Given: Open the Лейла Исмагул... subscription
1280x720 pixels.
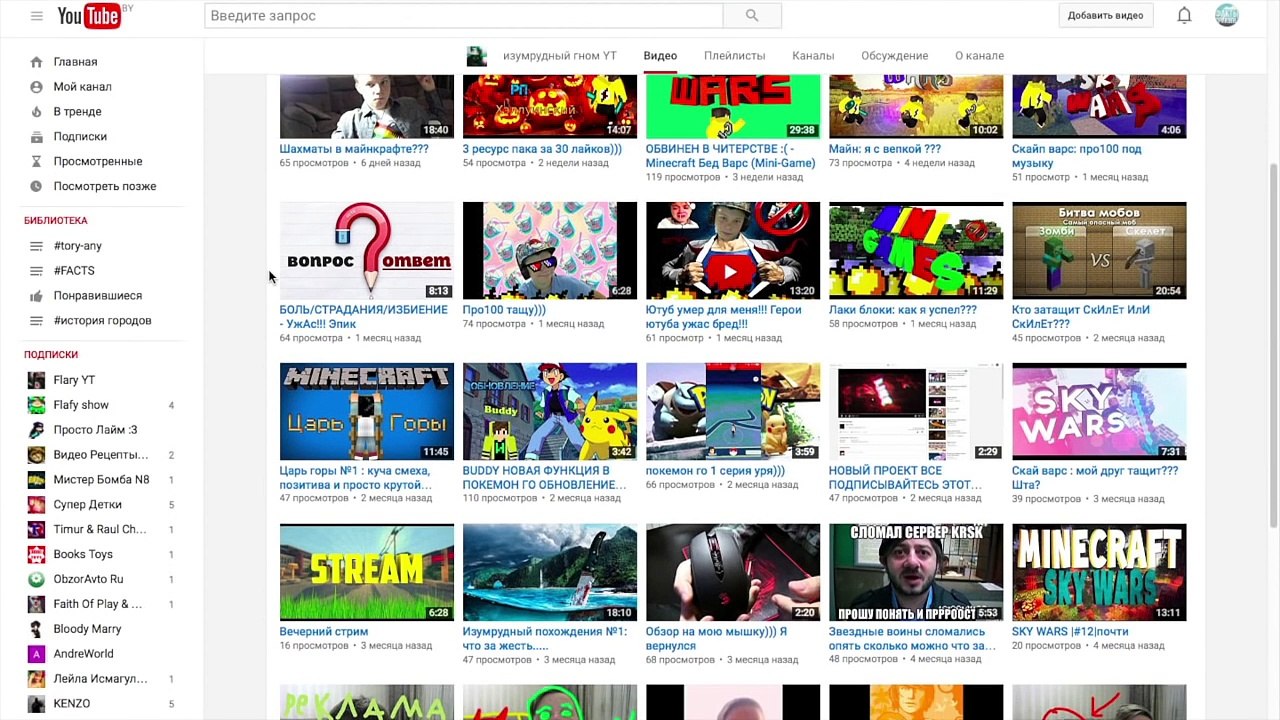Looking at the screenshot, I should [x=101, y=679].
